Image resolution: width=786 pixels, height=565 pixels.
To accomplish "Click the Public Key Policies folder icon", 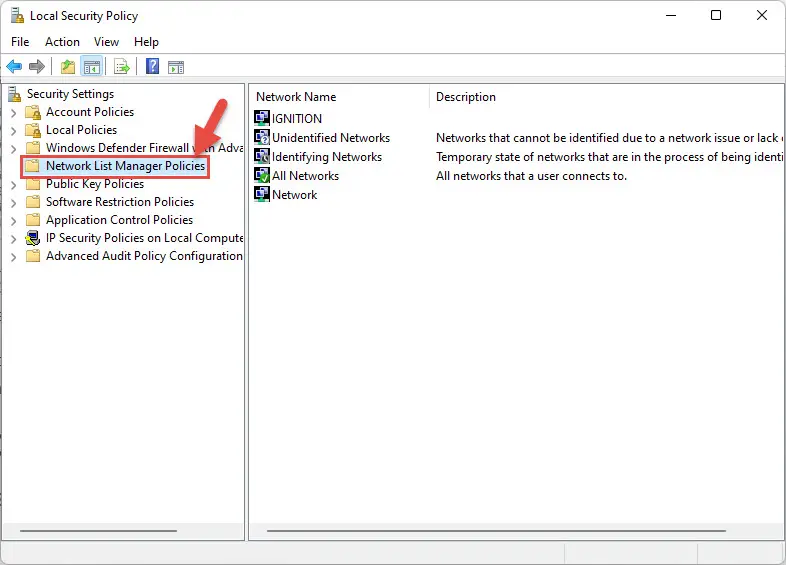I will click(x=33, y=184).
